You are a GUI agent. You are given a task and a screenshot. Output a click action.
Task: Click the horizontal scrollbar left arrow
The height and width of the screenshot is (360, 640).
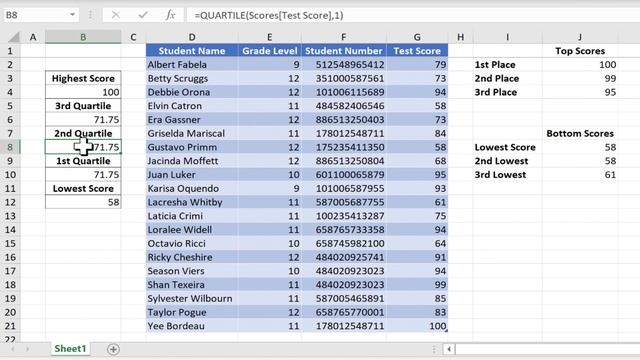[x=449, y=349]
